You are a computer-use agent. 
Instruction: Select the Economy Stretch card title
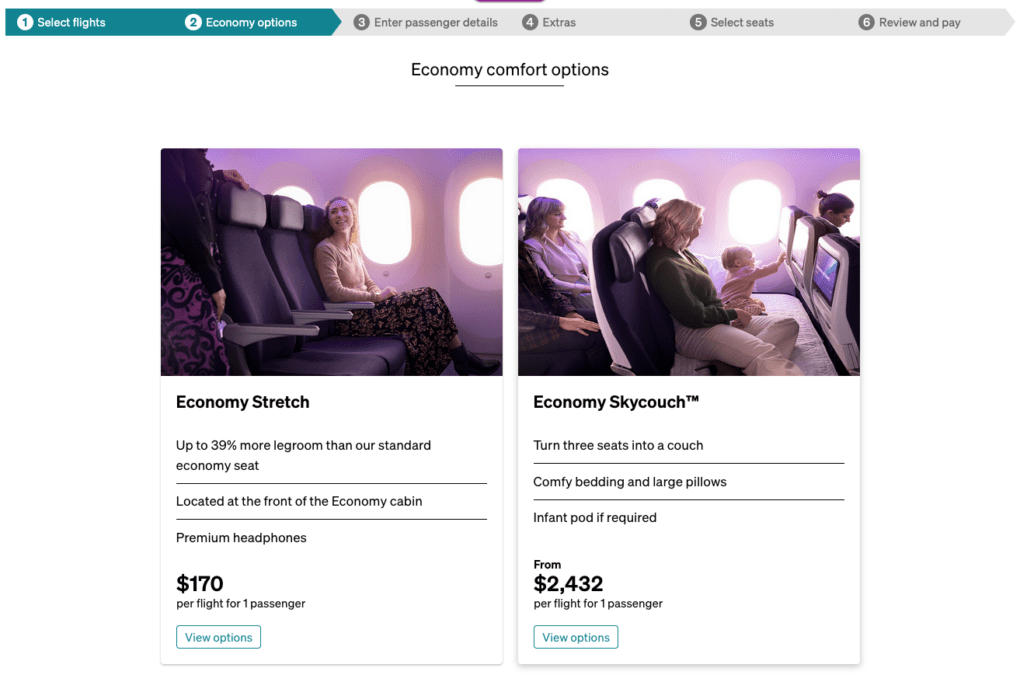(243, 402)
